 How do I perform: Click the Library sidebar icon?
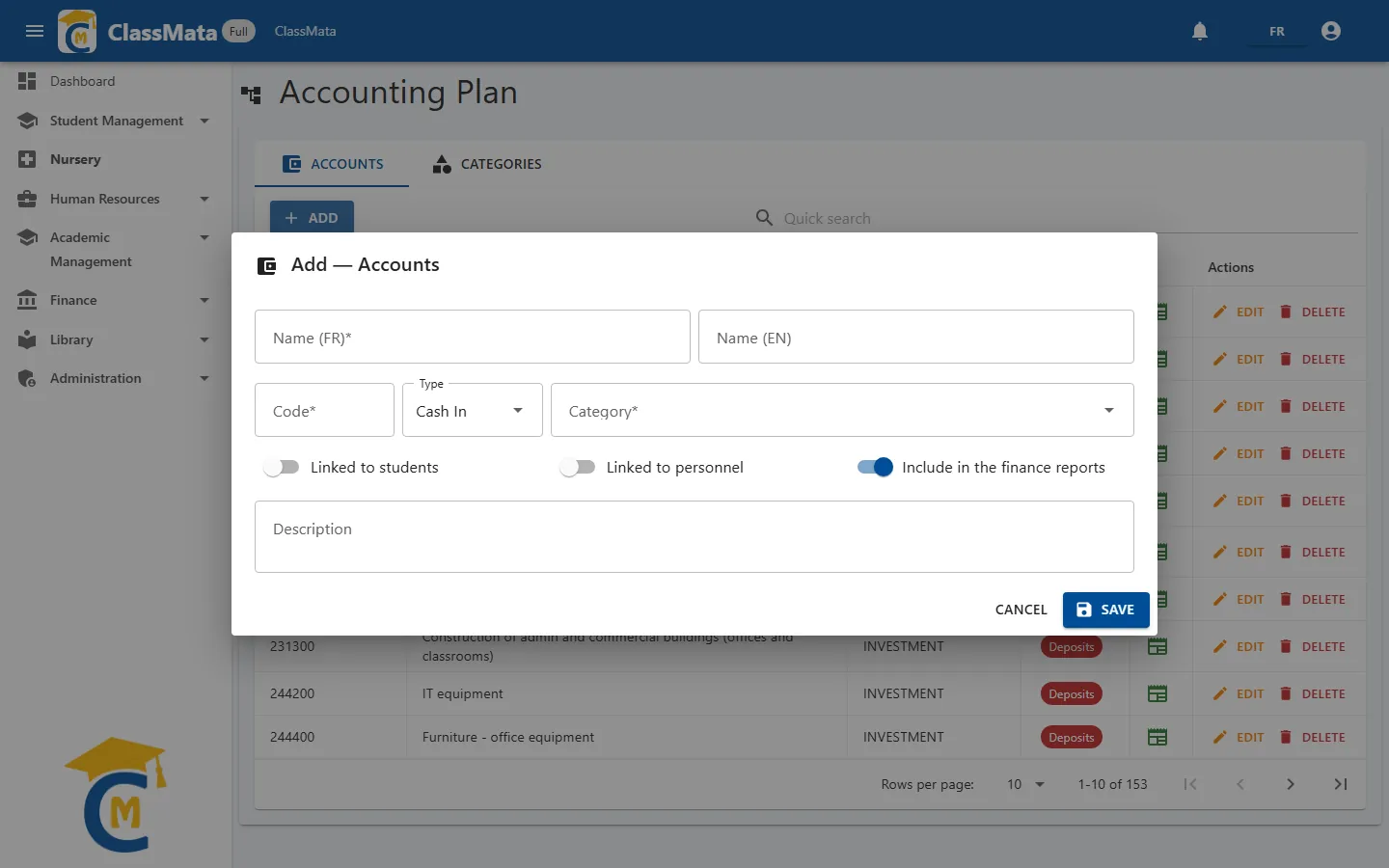(27, 339)
